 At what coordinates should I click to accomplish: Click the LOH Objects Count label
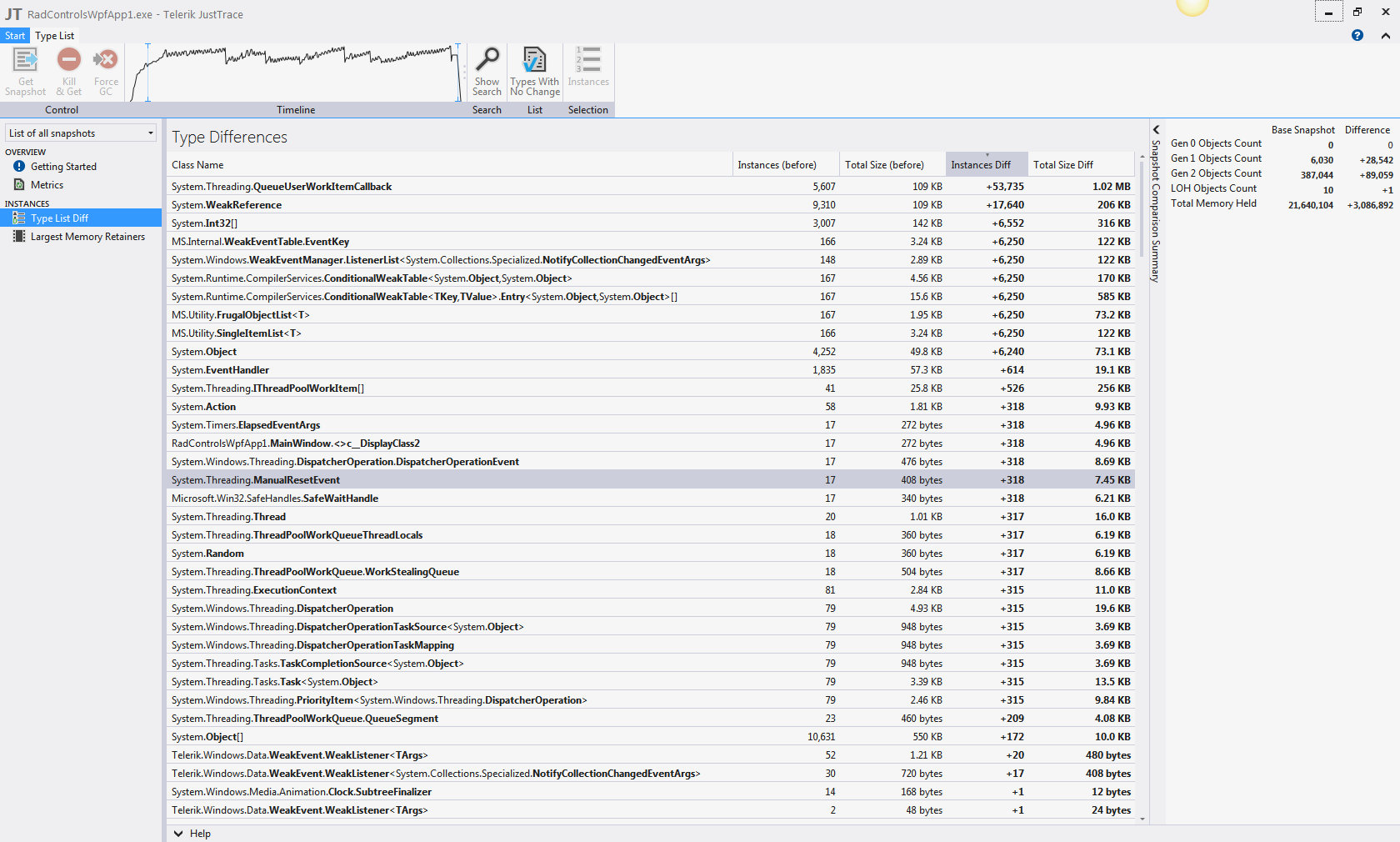click(1213, 188)
